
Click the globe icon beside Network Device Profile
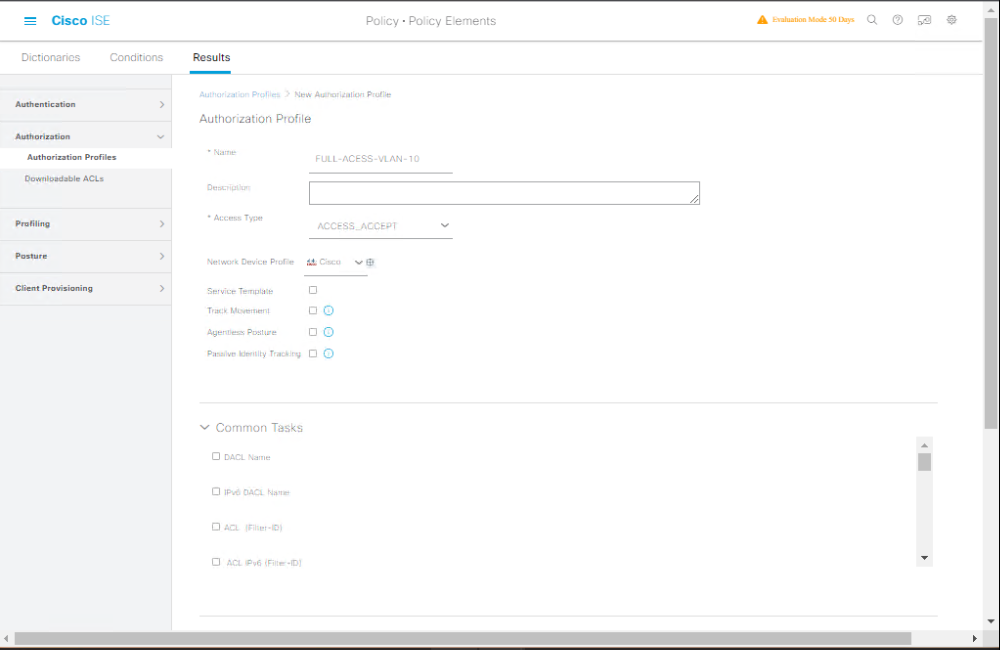(370, 262)
